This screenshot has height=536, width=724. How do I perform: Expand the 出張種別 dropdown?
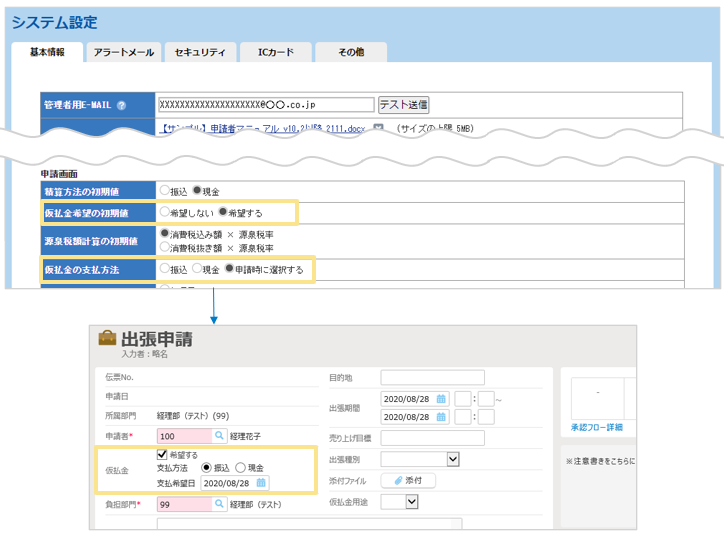click(x=453, y=459)
